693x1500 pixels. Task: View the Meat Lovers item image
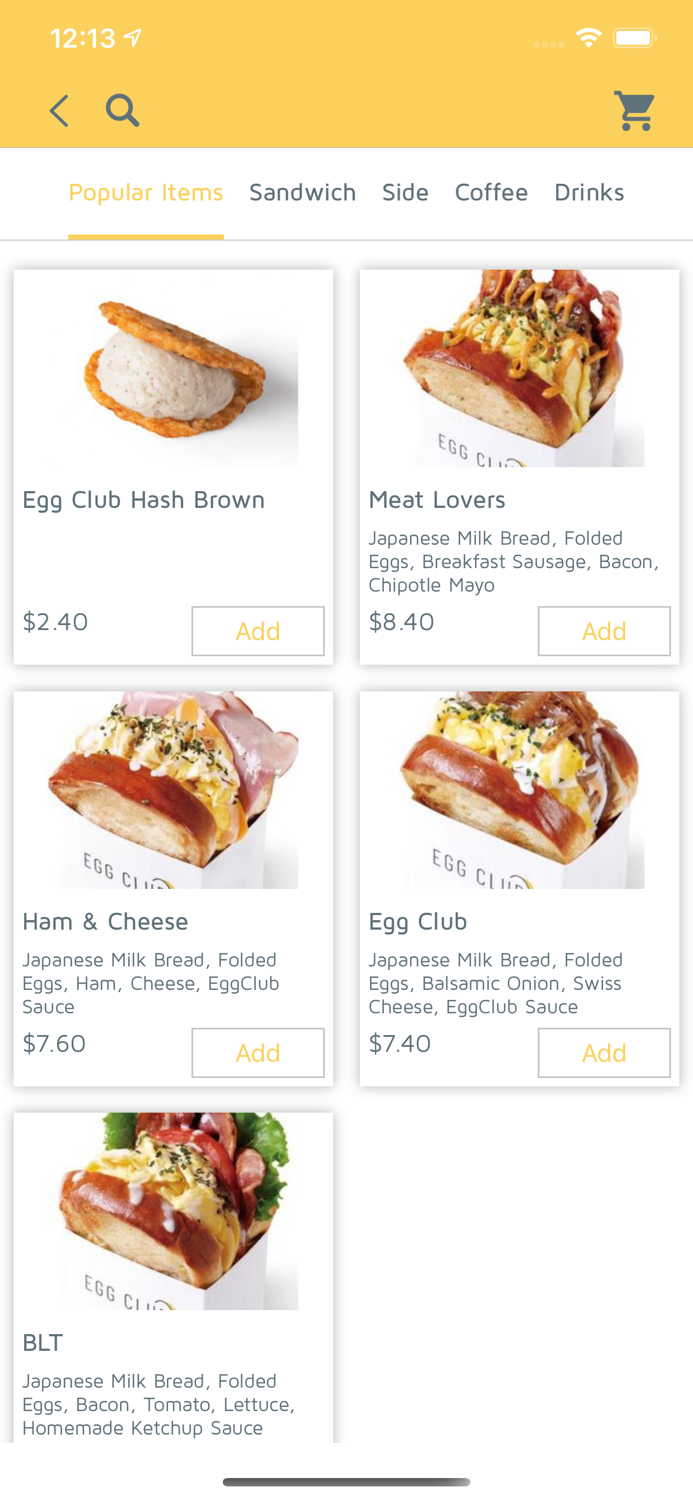[x=519, y=368]
